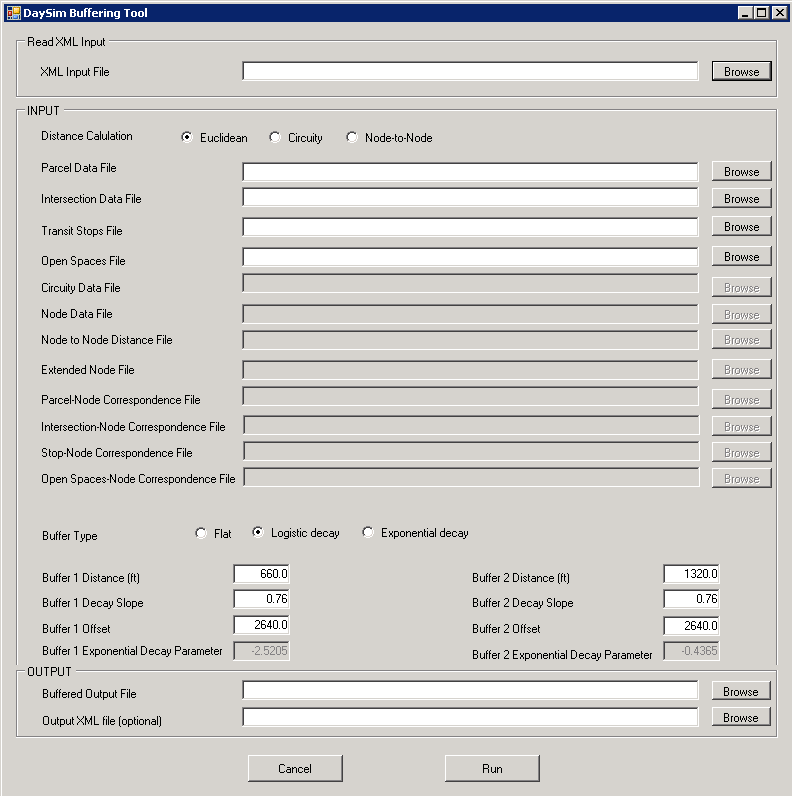Browse for Buffered Output File
This screenshot has width=792, height=796.
[741, 692]
